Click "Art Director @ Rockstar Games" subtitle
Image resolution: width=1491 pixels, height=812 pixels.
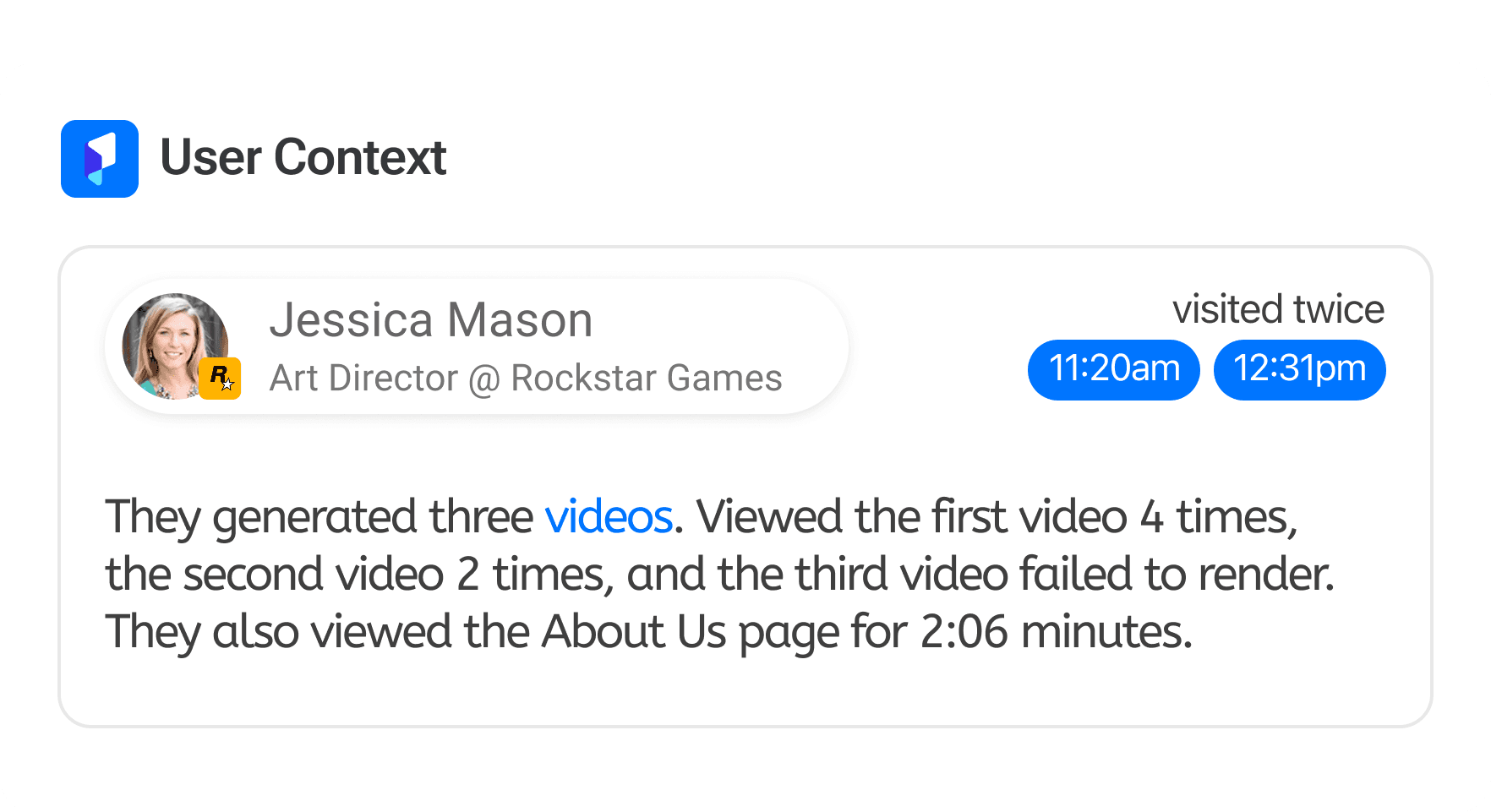pos(526,378)
